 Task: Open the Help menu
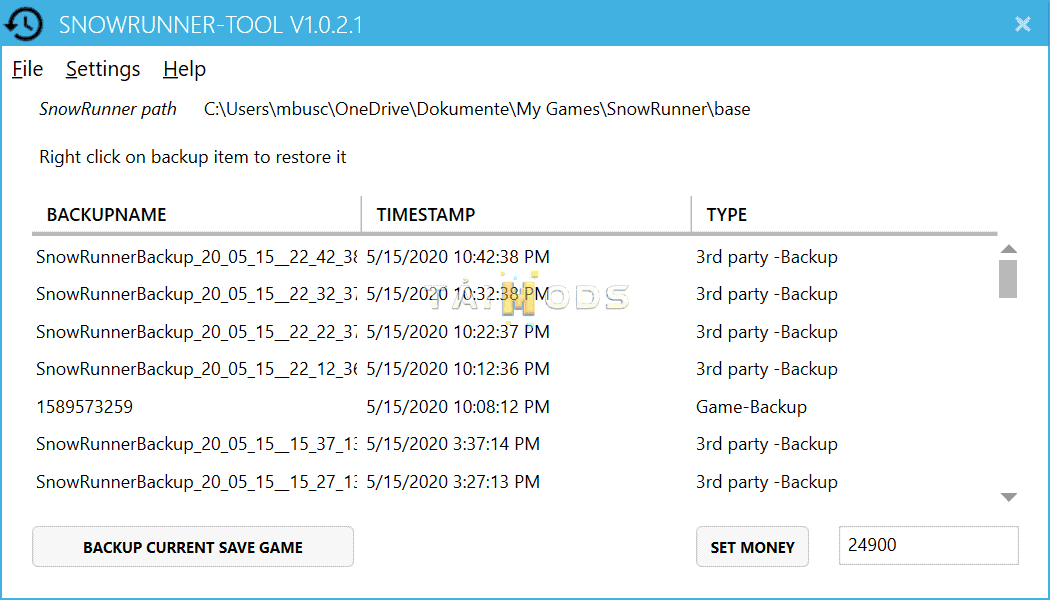pos(184,69)
